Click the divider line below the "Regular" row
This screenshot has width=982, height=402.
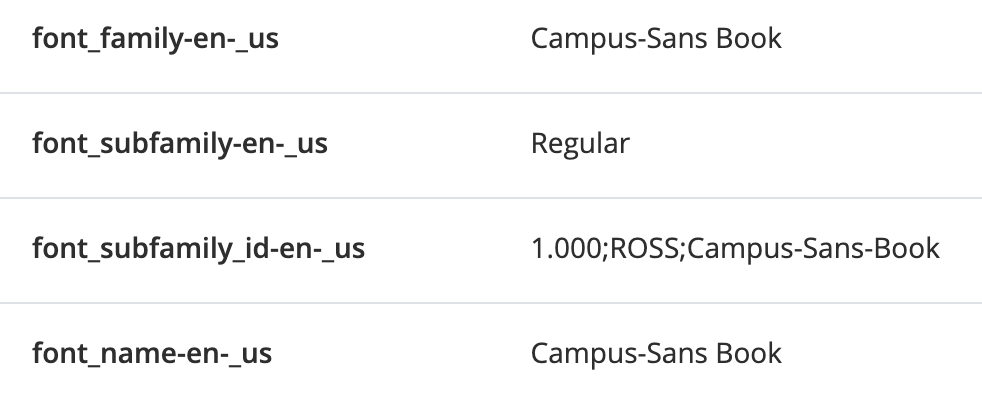(x=491, y=198)
